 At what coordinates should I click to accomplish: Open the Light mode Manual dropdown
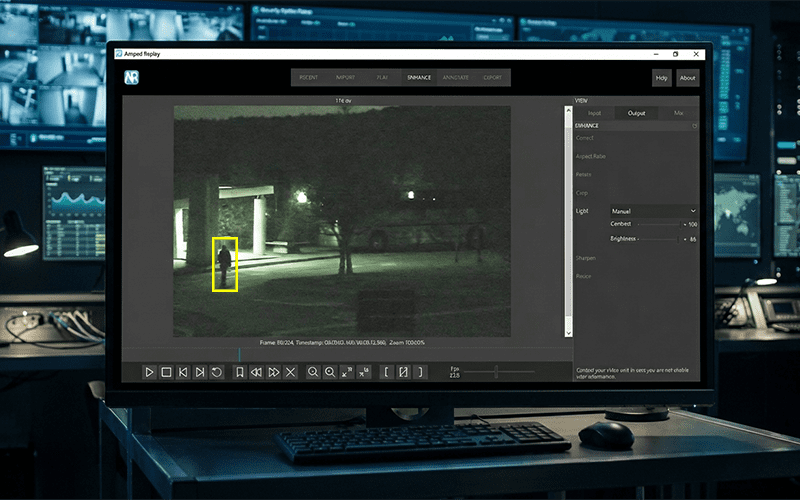click(652, 211)
